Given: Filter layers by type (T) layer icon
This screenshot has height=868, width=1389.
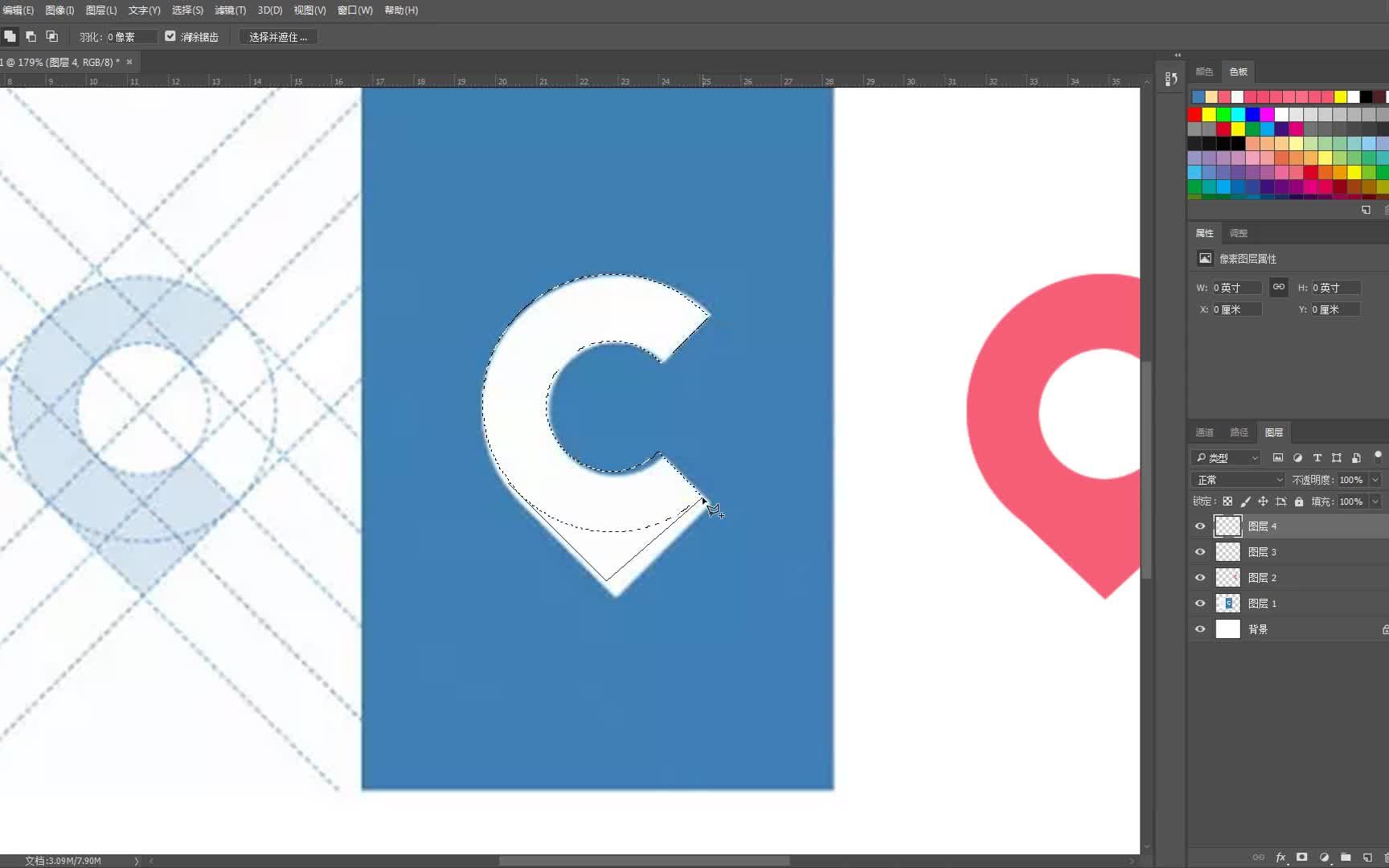Looking at the screenshot, I should pos(1317,457).
